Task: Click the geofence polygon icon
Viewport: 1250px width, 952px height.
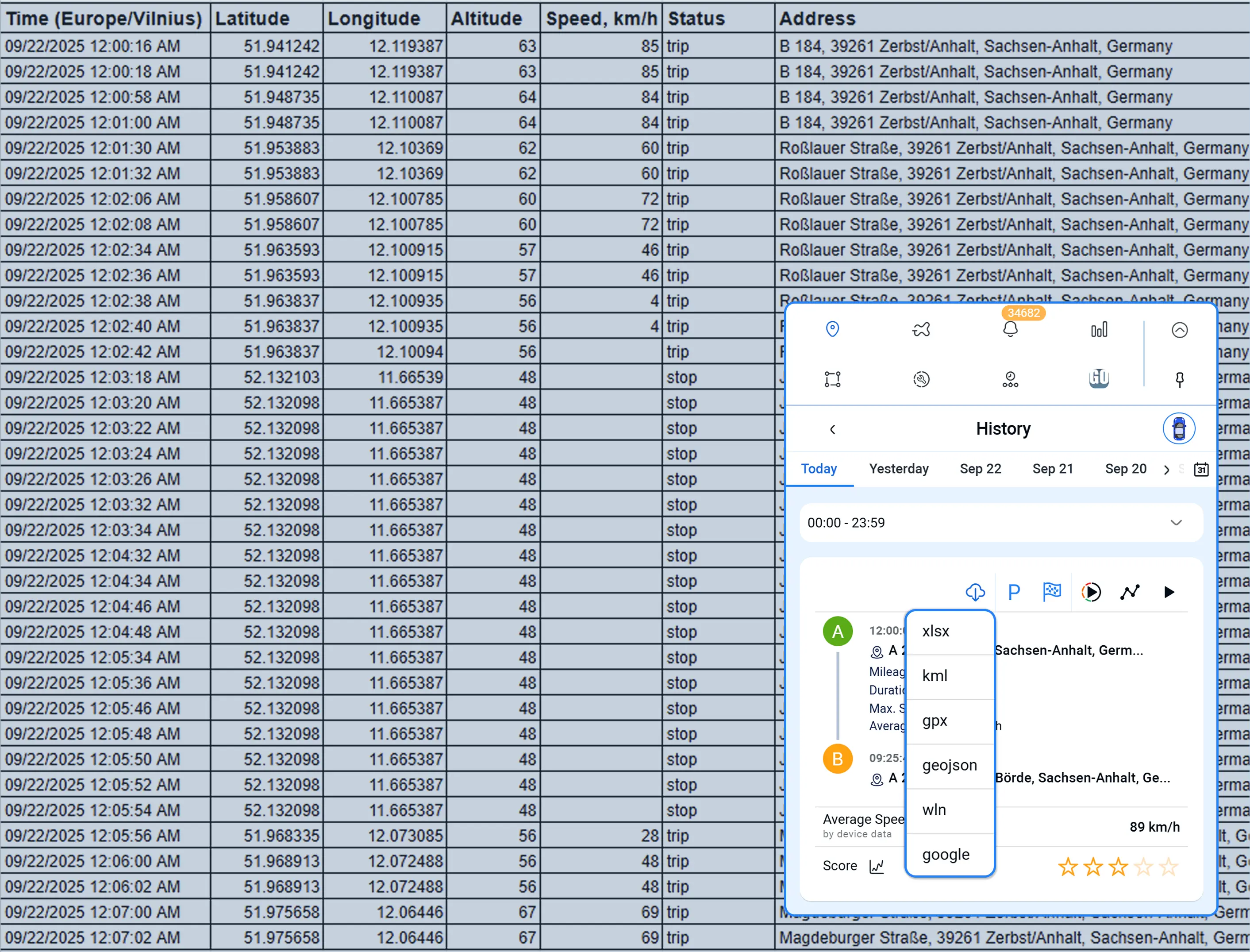Action: coord(832,379)
